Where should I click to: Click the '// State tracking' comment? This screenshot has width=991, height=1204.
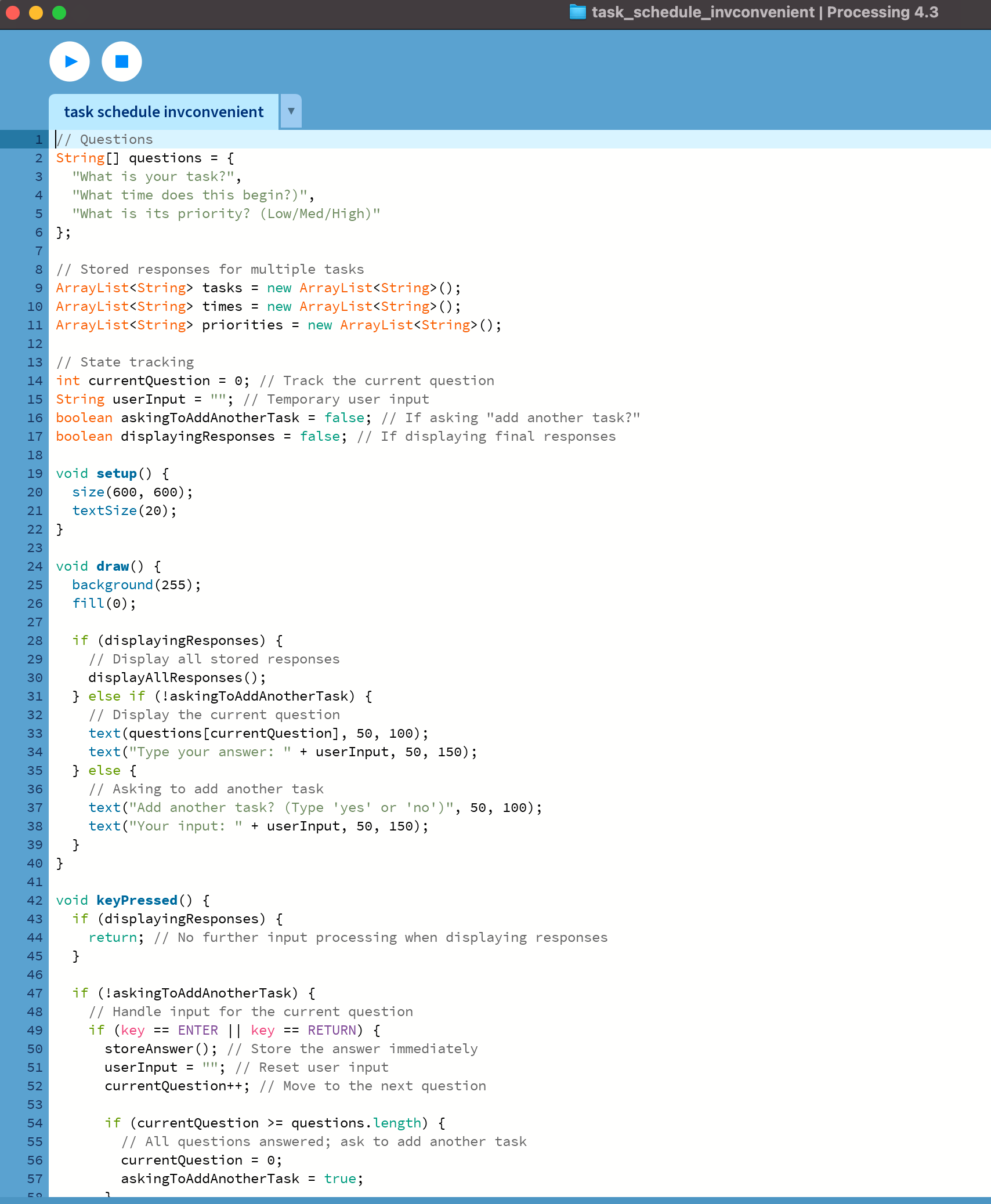pos(125,362)
